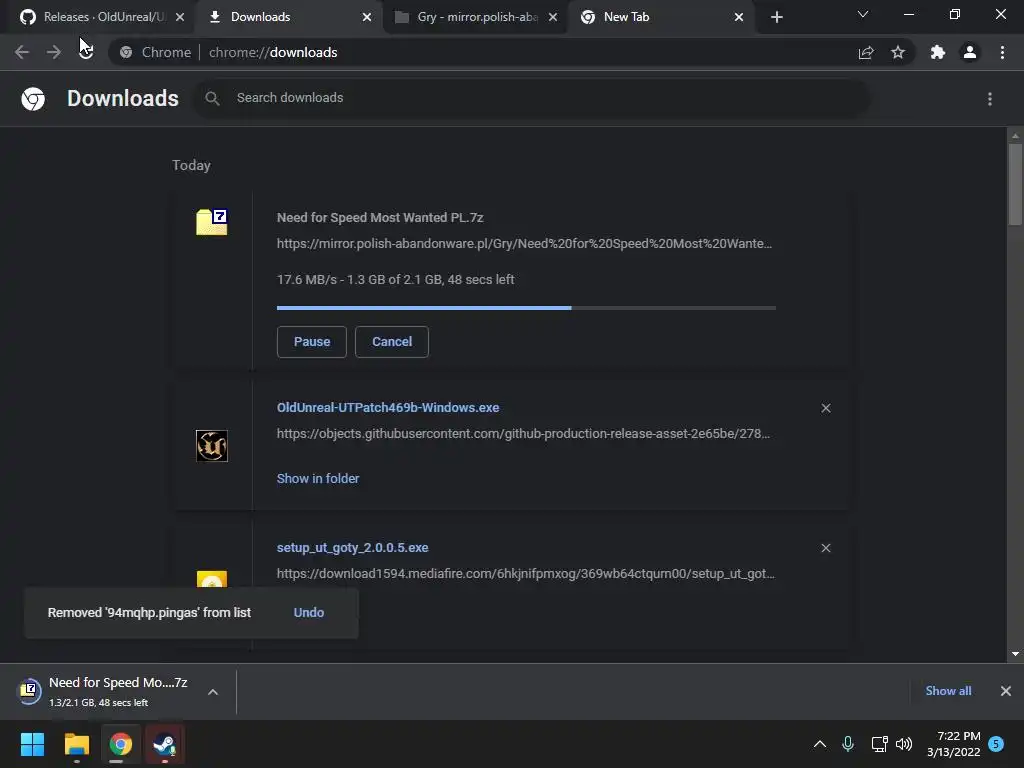Click 'Need for Speed Most Wanted PL.7z' title

(380, 217)
